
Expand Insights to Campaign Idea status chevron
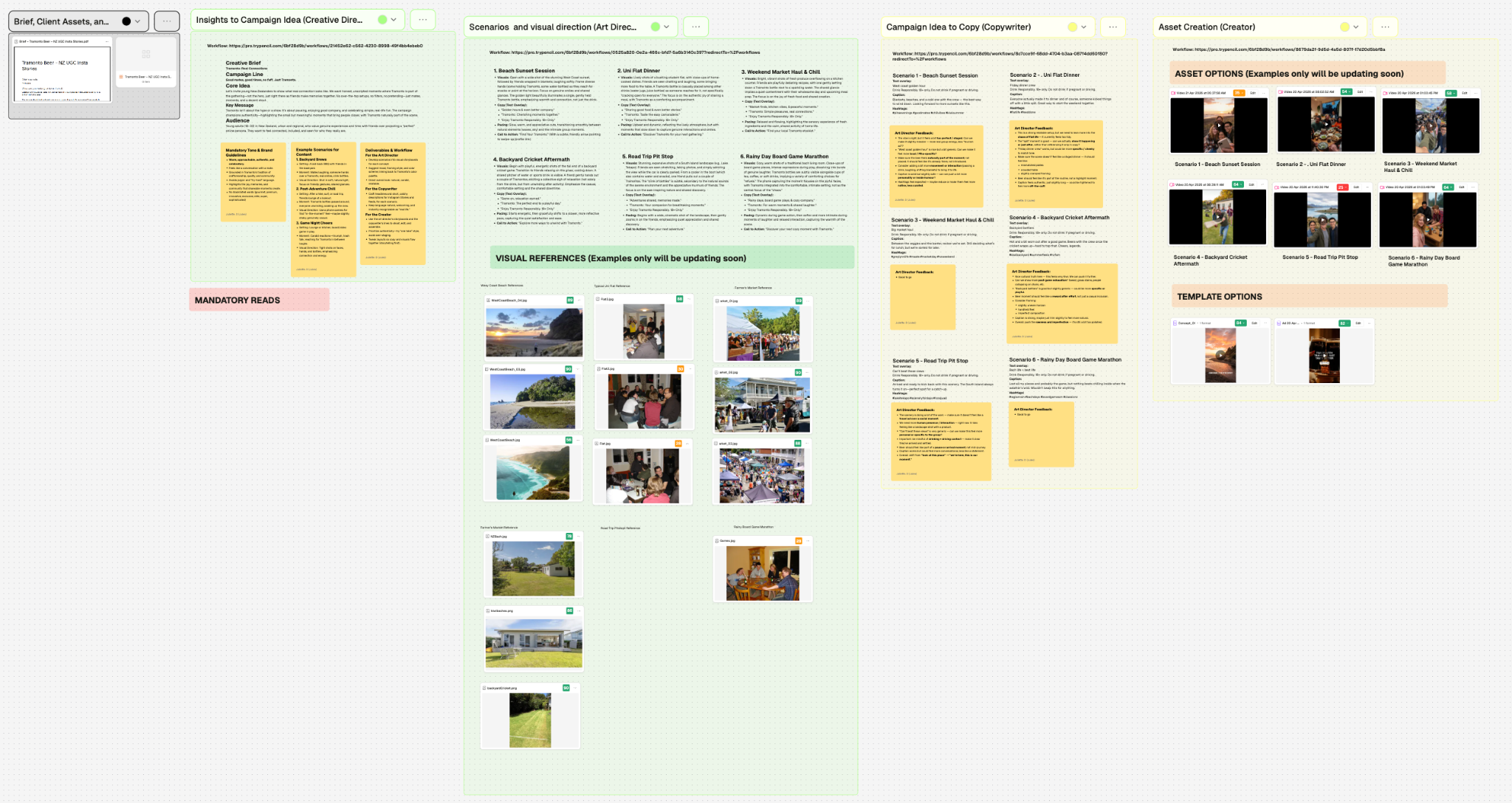tap(394, 20)
